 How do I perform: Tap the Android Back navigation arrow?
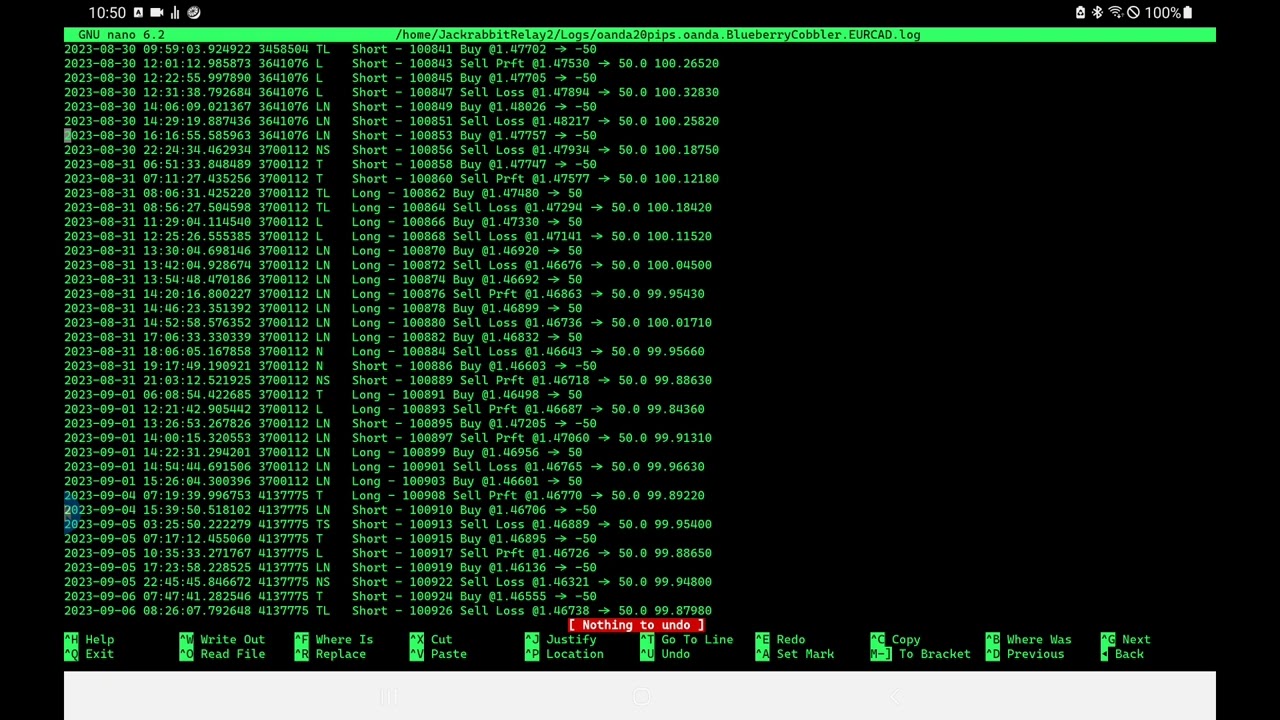coord(894,697)
